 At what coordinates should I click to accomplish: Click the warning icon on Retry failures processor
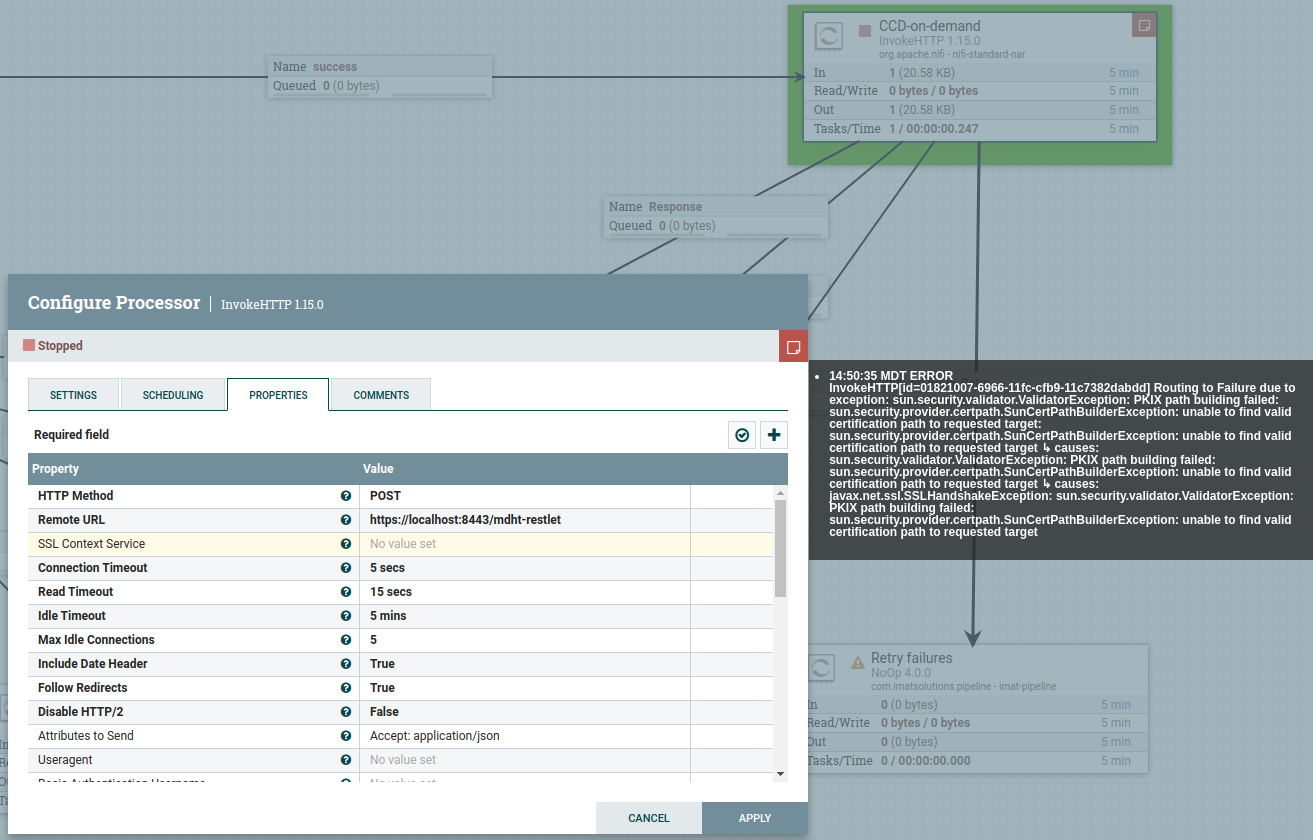857,662
